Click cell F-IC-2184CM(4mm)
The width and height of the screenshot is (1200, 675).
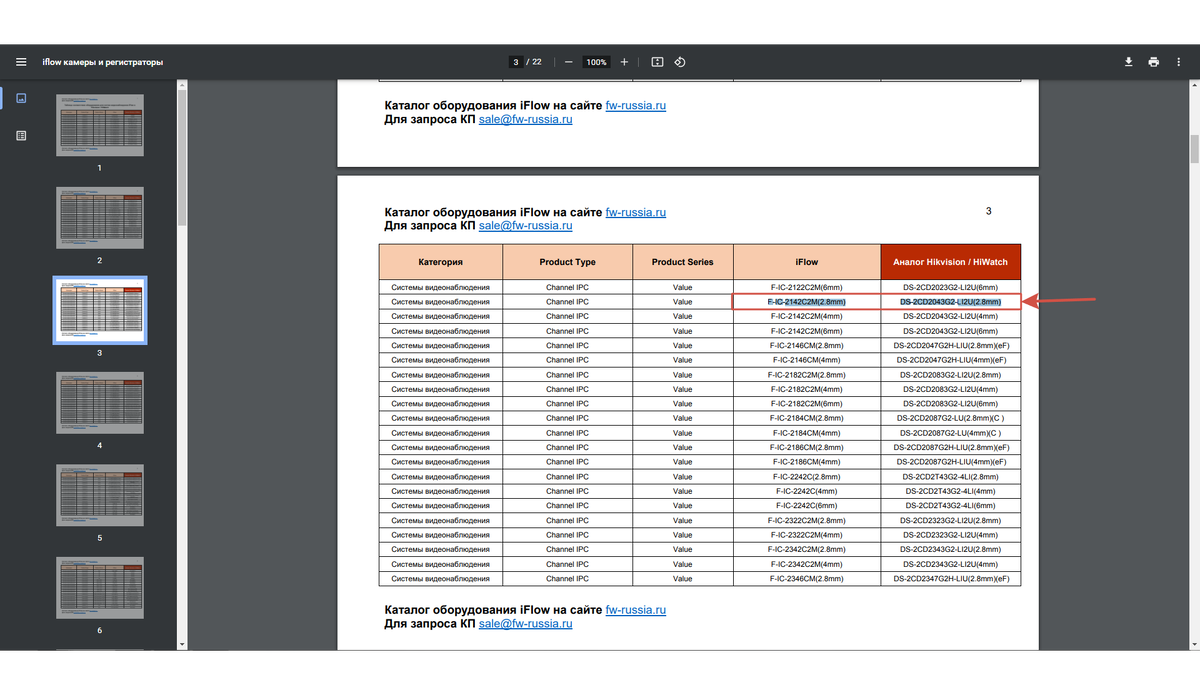coord(807,433)
